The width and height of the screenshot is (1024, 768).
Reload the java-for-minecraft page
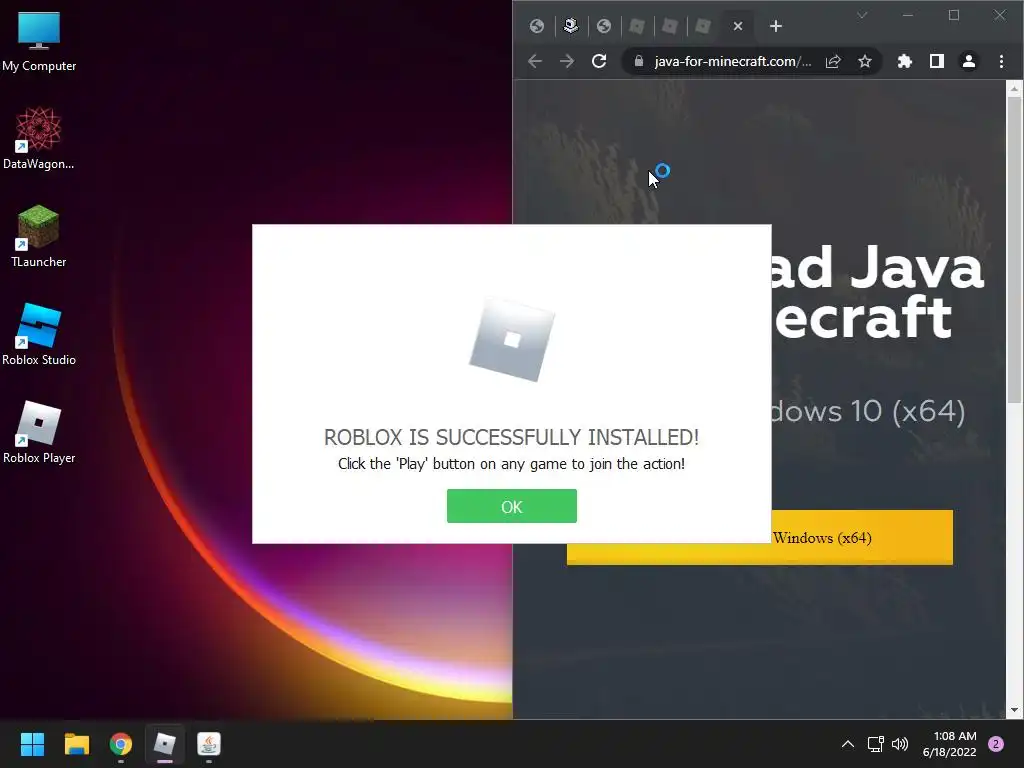pyautogui.click(x=599, y=61)
